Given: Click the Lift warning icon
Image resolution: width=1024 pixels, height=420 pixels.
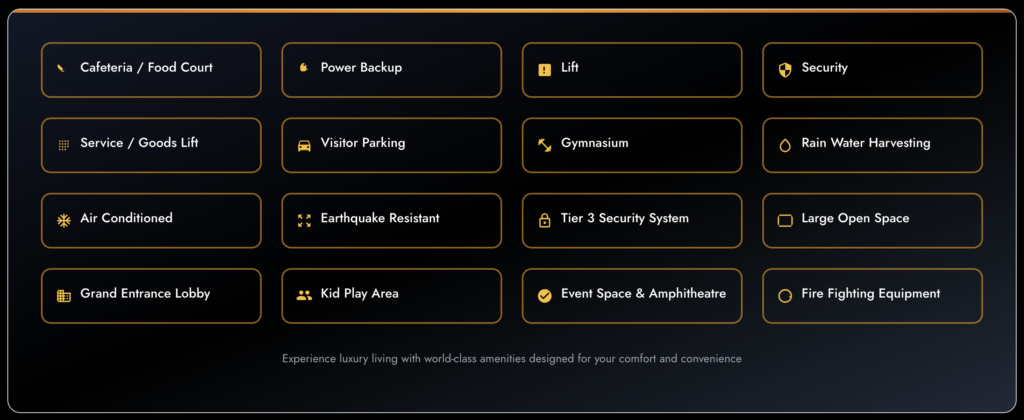Looking at the screenshot, I should tap(544, 70).
